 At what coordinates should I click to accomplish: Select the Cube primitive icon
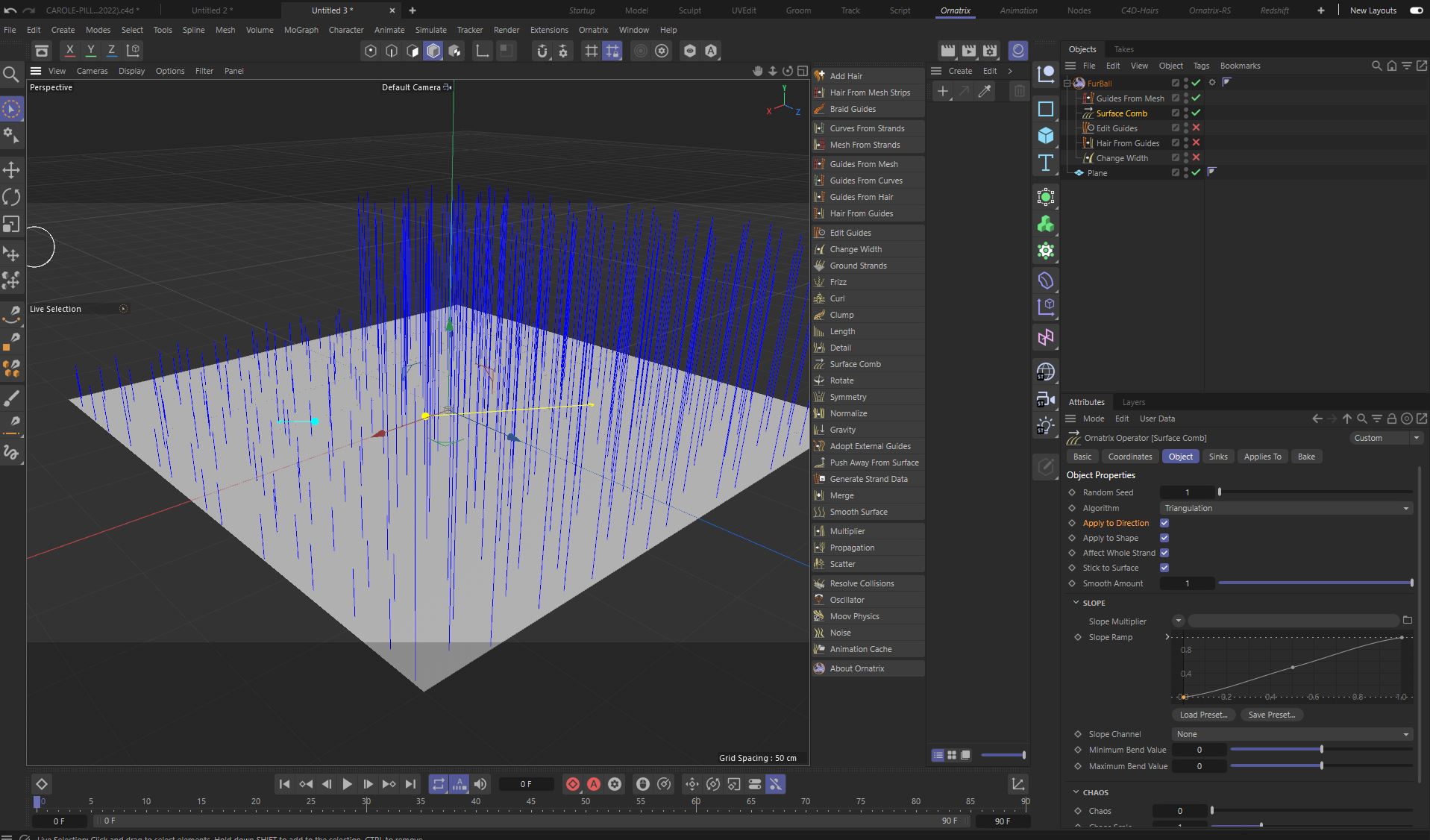1045,135
